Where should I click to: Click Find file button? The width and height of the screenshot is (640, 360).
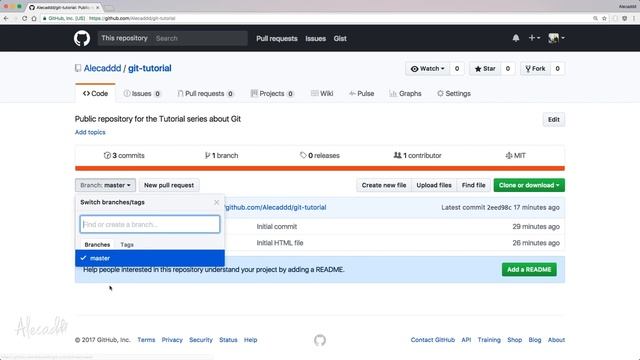(473, 185)
